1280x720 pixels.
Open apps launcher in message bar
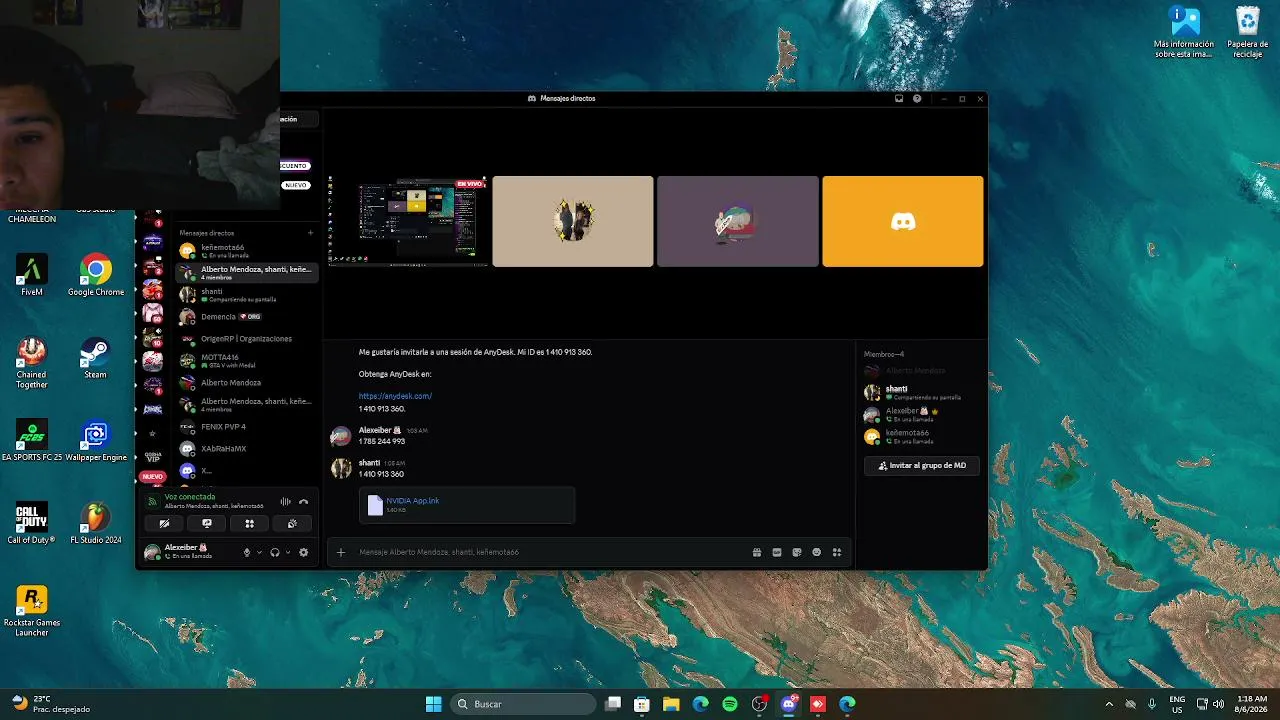(x=837, y=552)
